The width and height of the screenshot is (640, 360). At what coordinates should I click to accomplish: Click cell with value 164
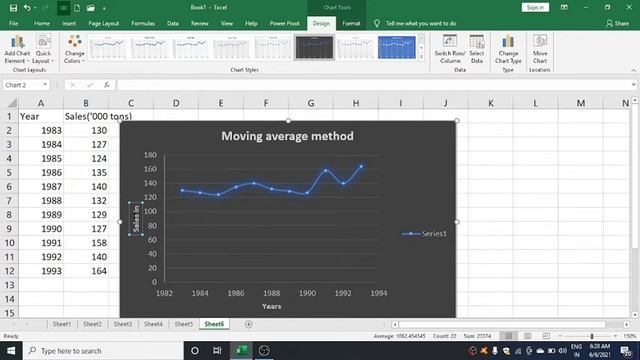[86, 271]
